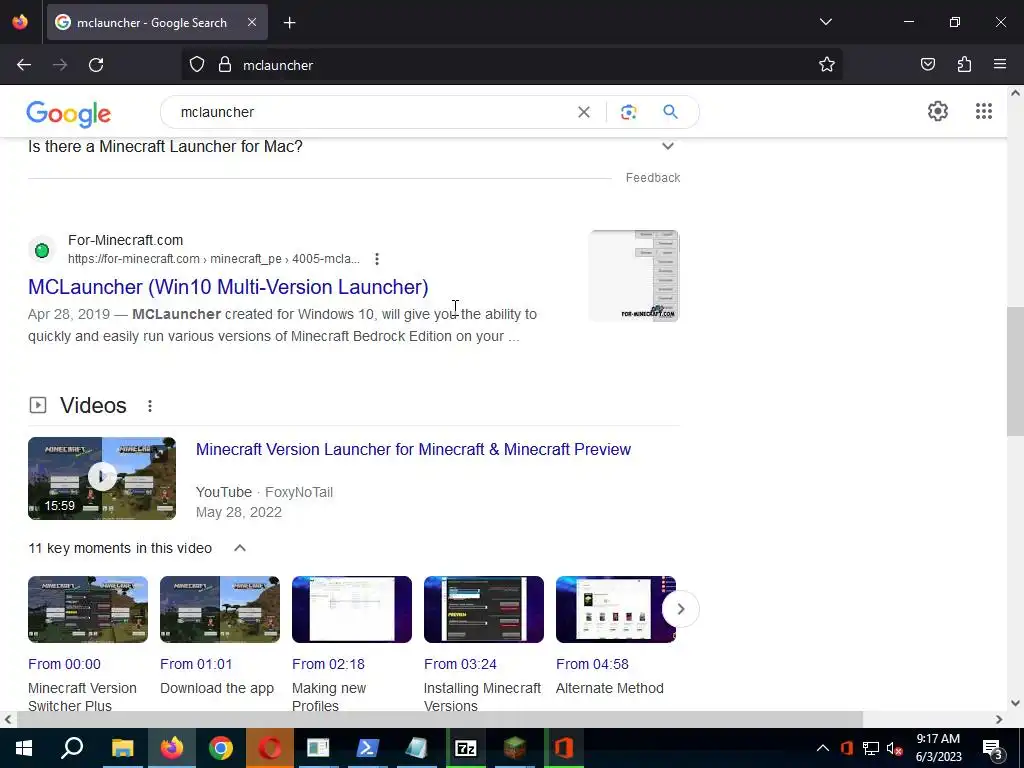Screen dimensions: 1024x768
Task: Close the mclauncher Google Search tab
Action: pyautogui.click(x=251, y=22)
